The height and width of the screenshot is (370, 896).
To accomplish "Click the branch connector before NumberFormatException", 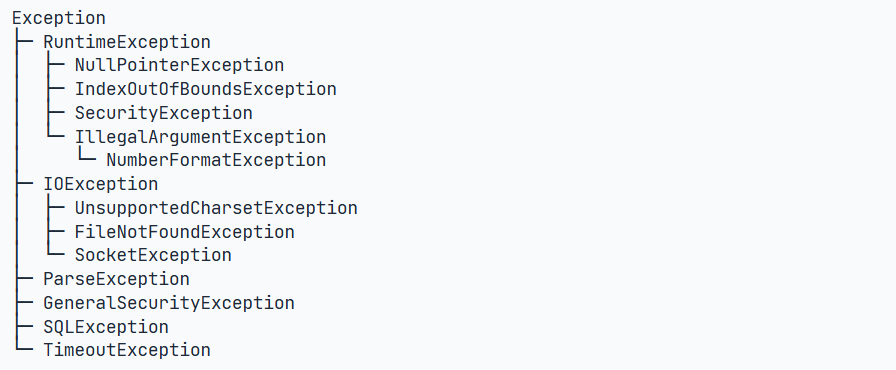I will coord(86,155).
